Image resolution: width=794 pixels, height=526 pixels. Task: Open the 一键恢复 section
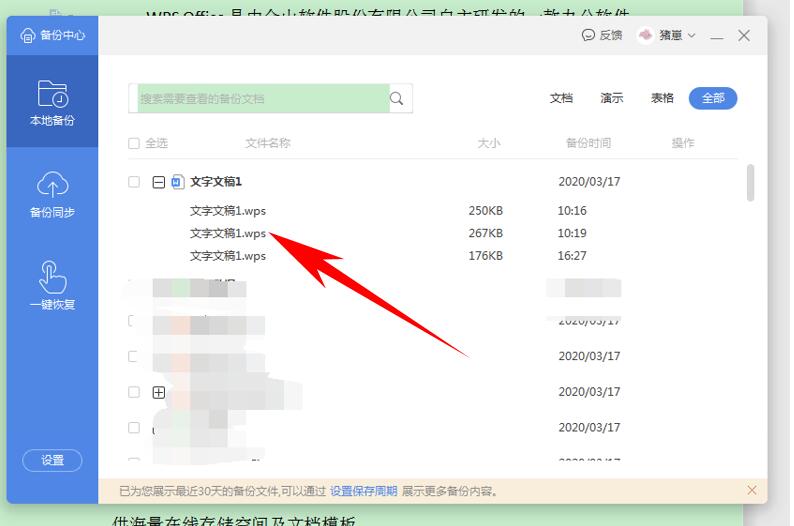pyautogui.click(x=52, y=285)
